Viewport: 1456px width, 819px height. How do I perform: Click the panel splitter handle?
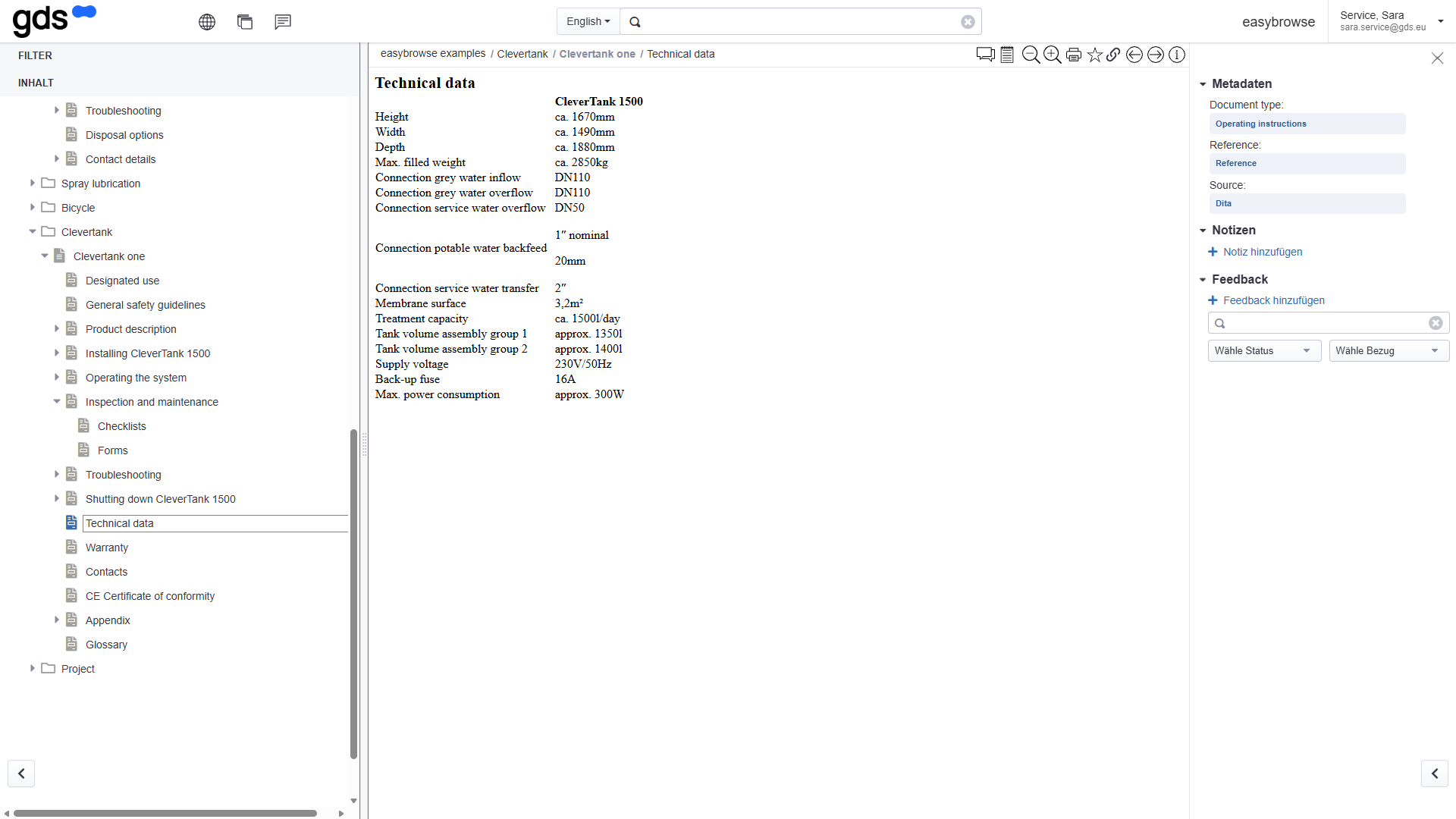pos(364,444)
